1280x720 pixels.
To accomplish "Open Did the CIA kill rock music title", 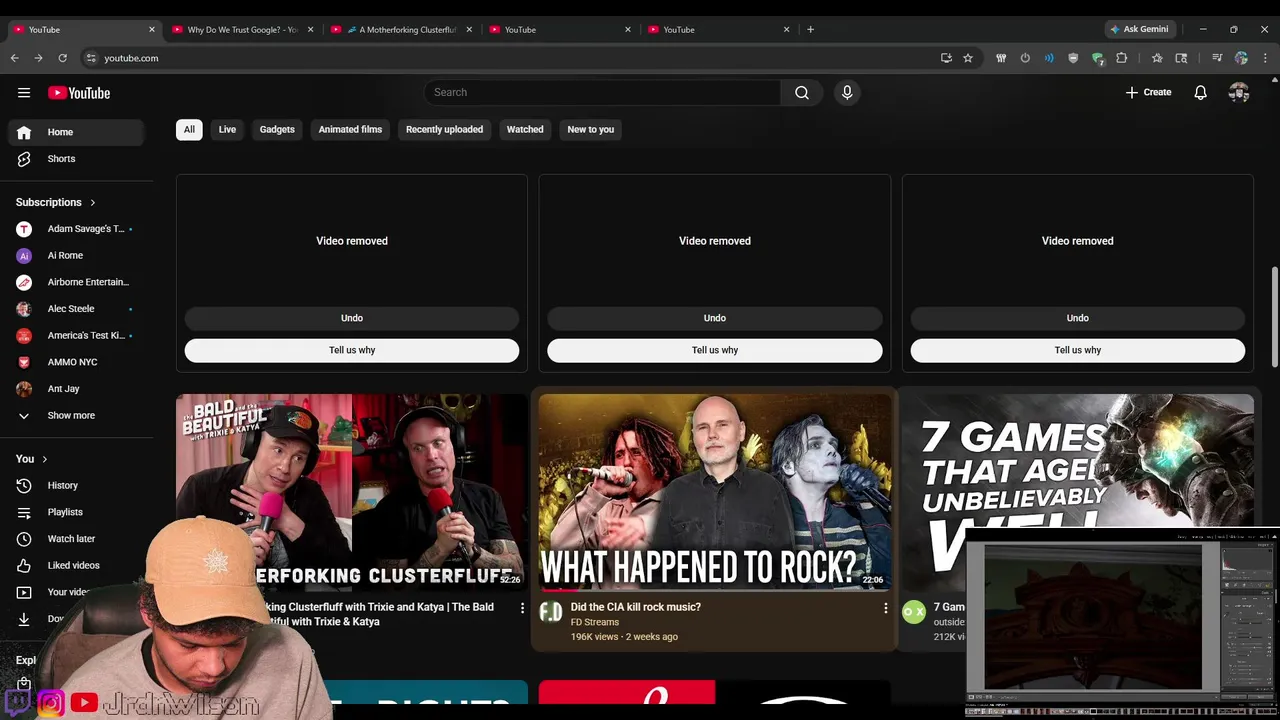I will pyautogui.click(x=636, y=607).
